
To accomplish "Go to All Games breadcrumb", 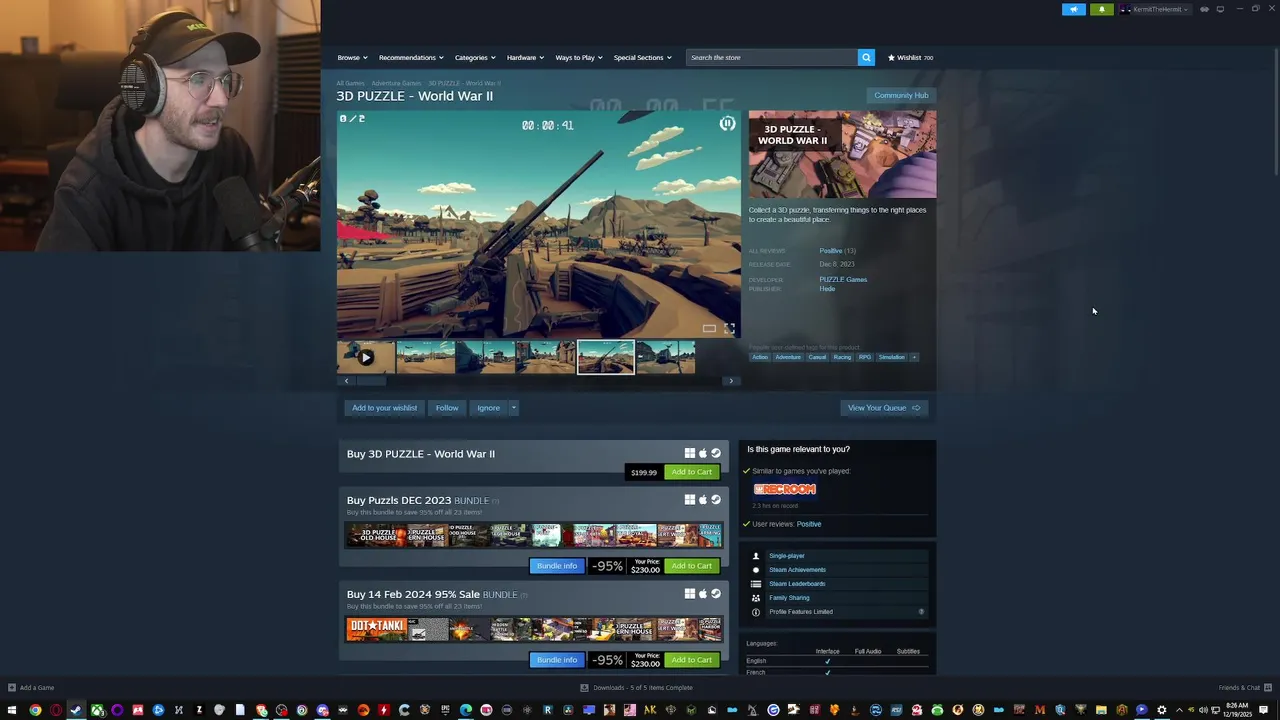I will [350, 83].
